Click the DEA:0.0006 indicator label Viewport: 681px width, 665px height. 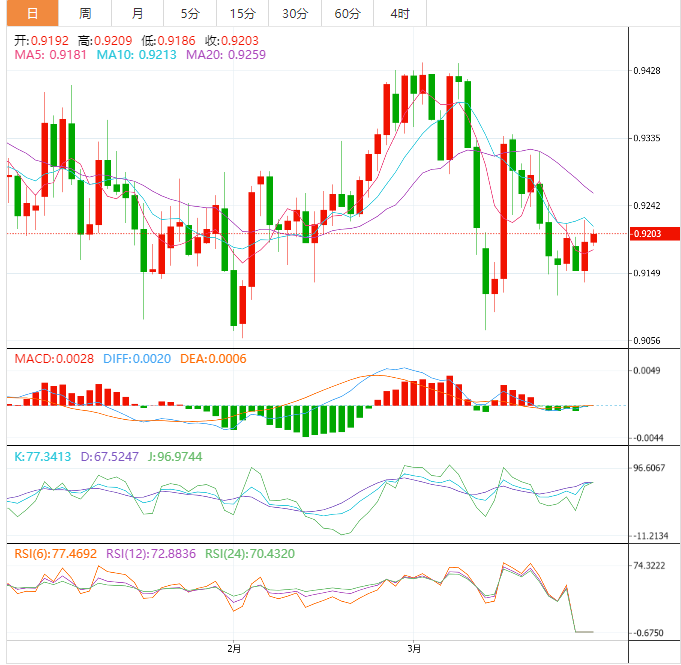213,359
